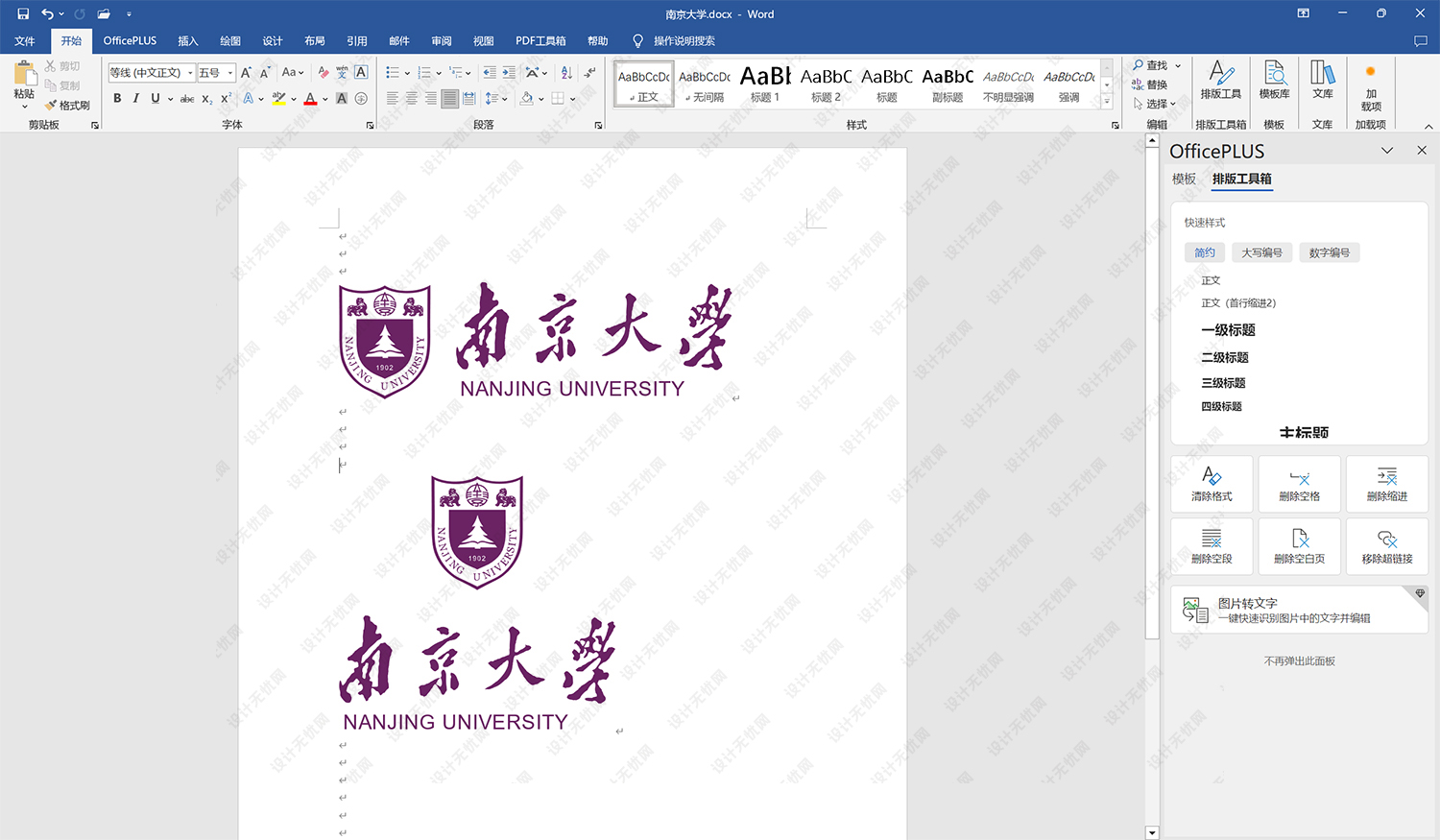The height and width of the screenshot is (840, 1440).
Task: Toggle character shading
Action: click(x=342, y=98)
